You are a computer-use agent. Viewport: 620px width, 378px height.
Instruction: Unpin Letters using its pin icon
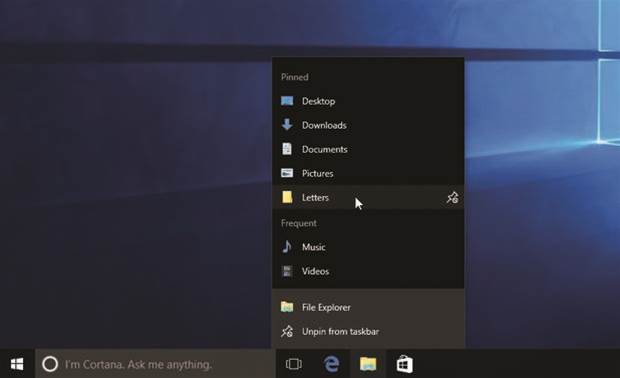tap(452, 197)
